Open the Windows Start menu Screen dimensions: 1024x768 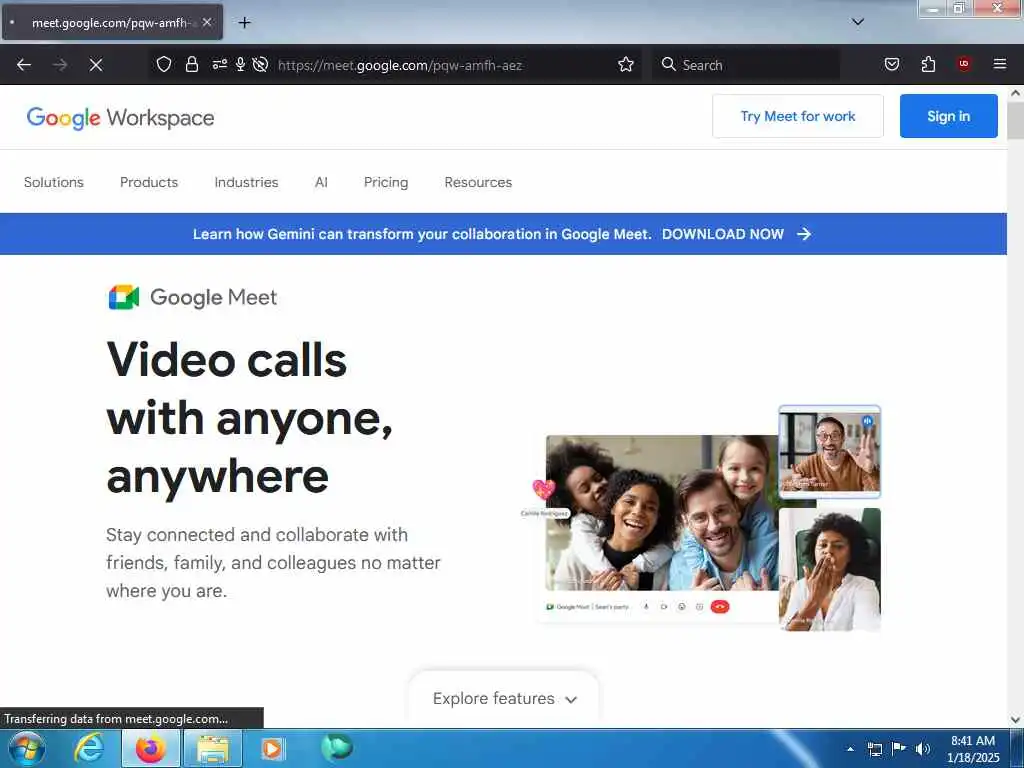pos(27,748)
